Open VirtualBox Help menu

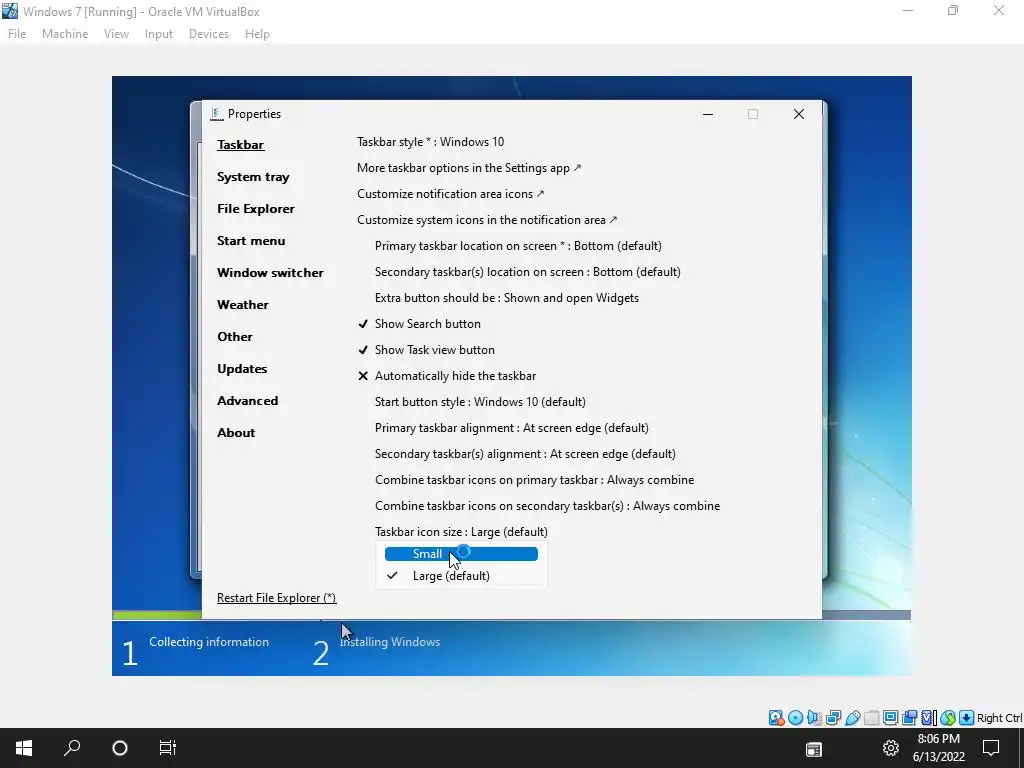(x=257, y=34)
